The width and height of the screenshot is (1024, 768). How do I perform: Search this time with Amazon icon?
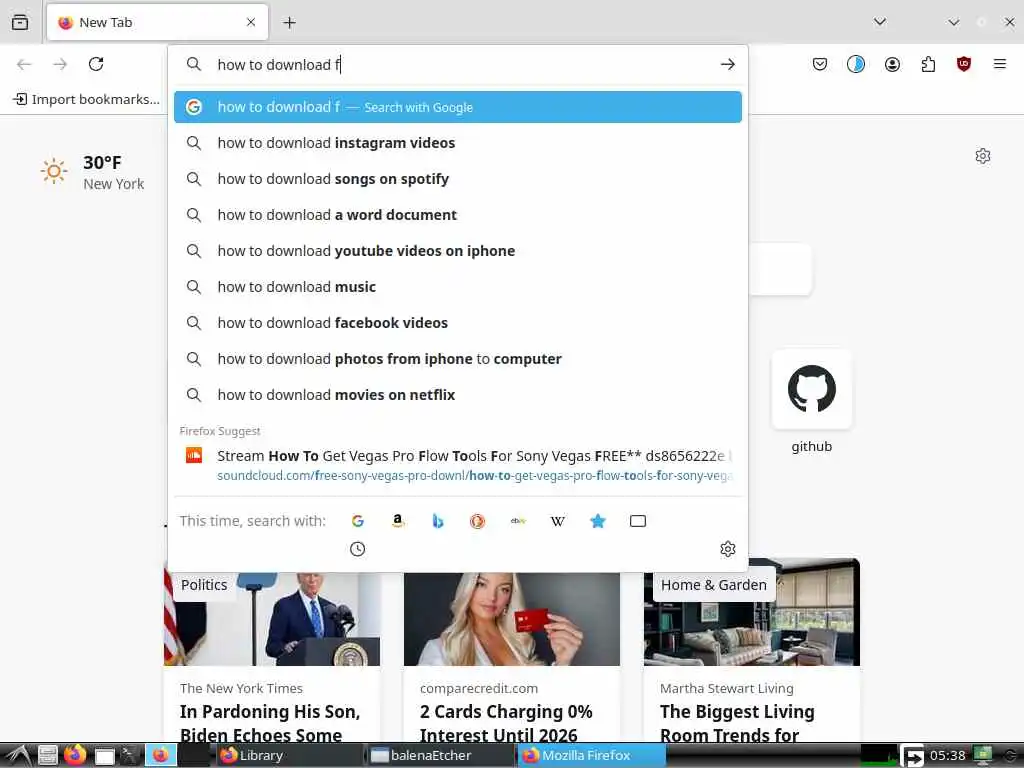(x=398, y=521)
